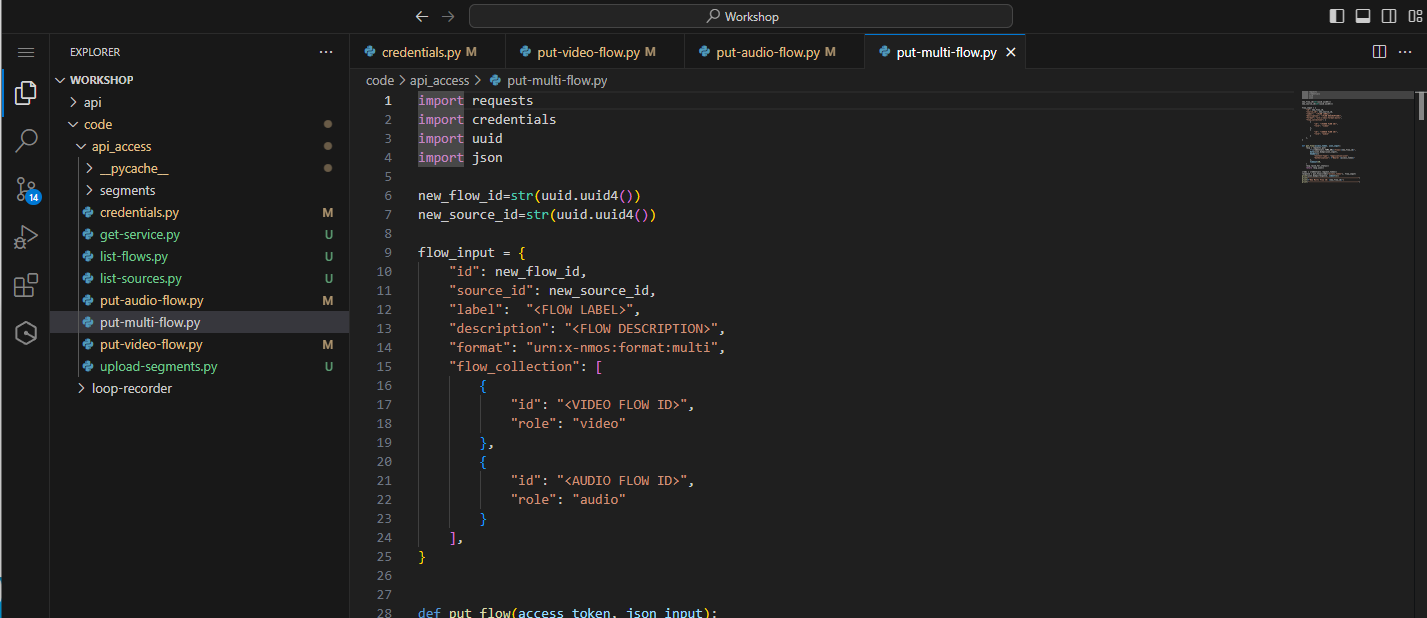Viewport: 1427px width, 618px height.
Task: Click the Workshop command center search box
Action: [x=741, y=16]
